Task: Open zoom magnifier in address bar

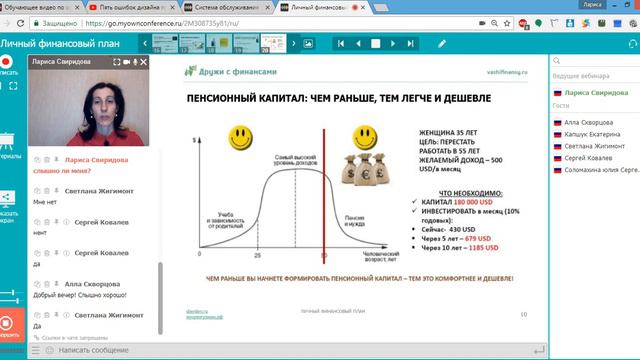Action: 494,23
